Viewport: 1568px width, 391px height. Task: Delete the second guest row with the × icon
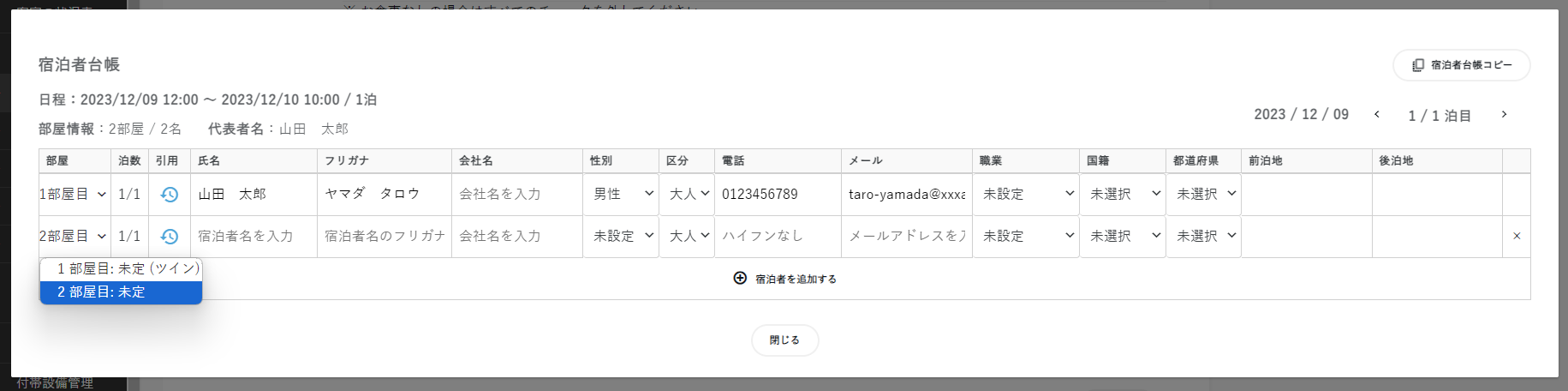tap(1516, 236)
